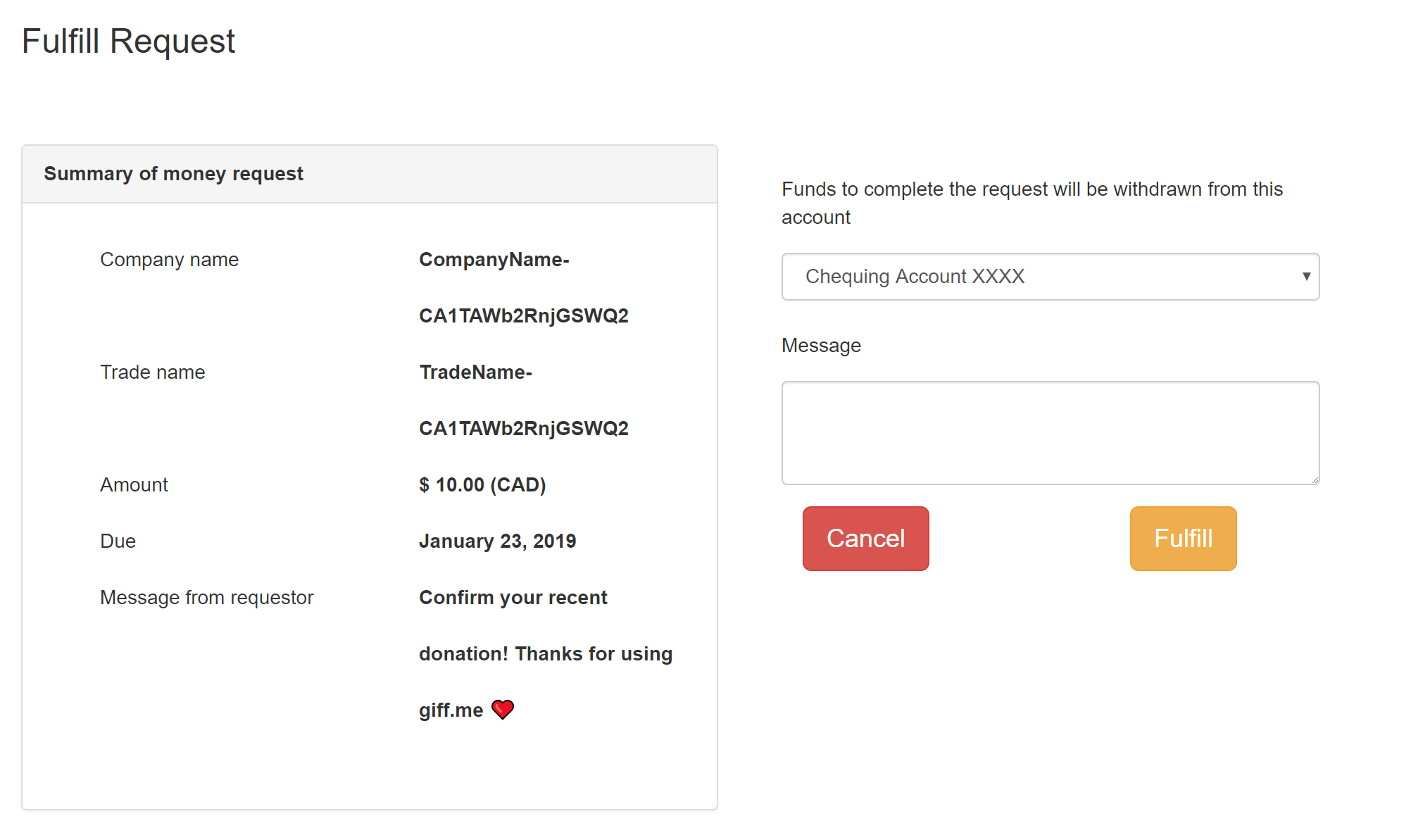Click the red heart emoji icon
Screen dimensions: 1411x840
502,709
